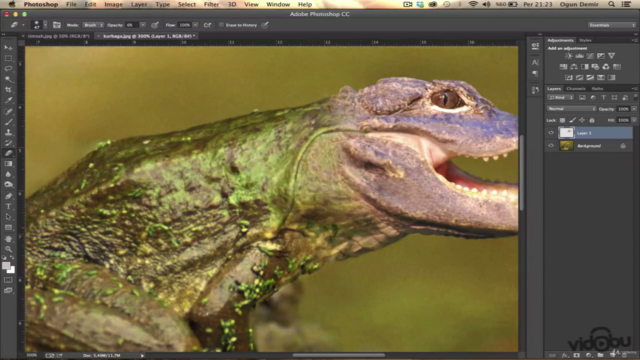Add a Channel Mixer adjustment
The width and height of the screenshot is (640, 360).
tap(606, 67)
